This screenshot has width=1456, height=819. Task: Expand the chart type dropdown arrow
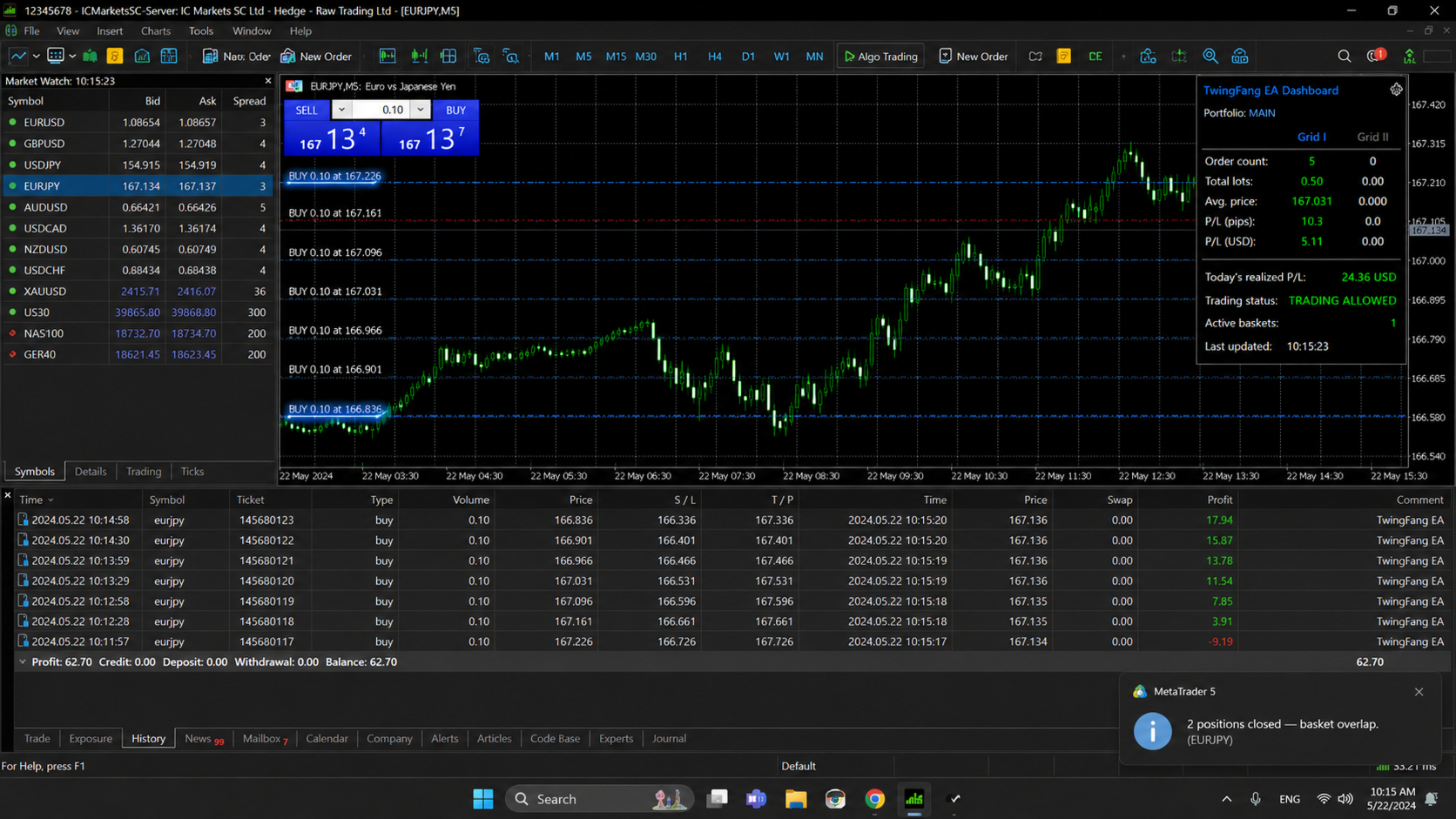click(37, 57)
